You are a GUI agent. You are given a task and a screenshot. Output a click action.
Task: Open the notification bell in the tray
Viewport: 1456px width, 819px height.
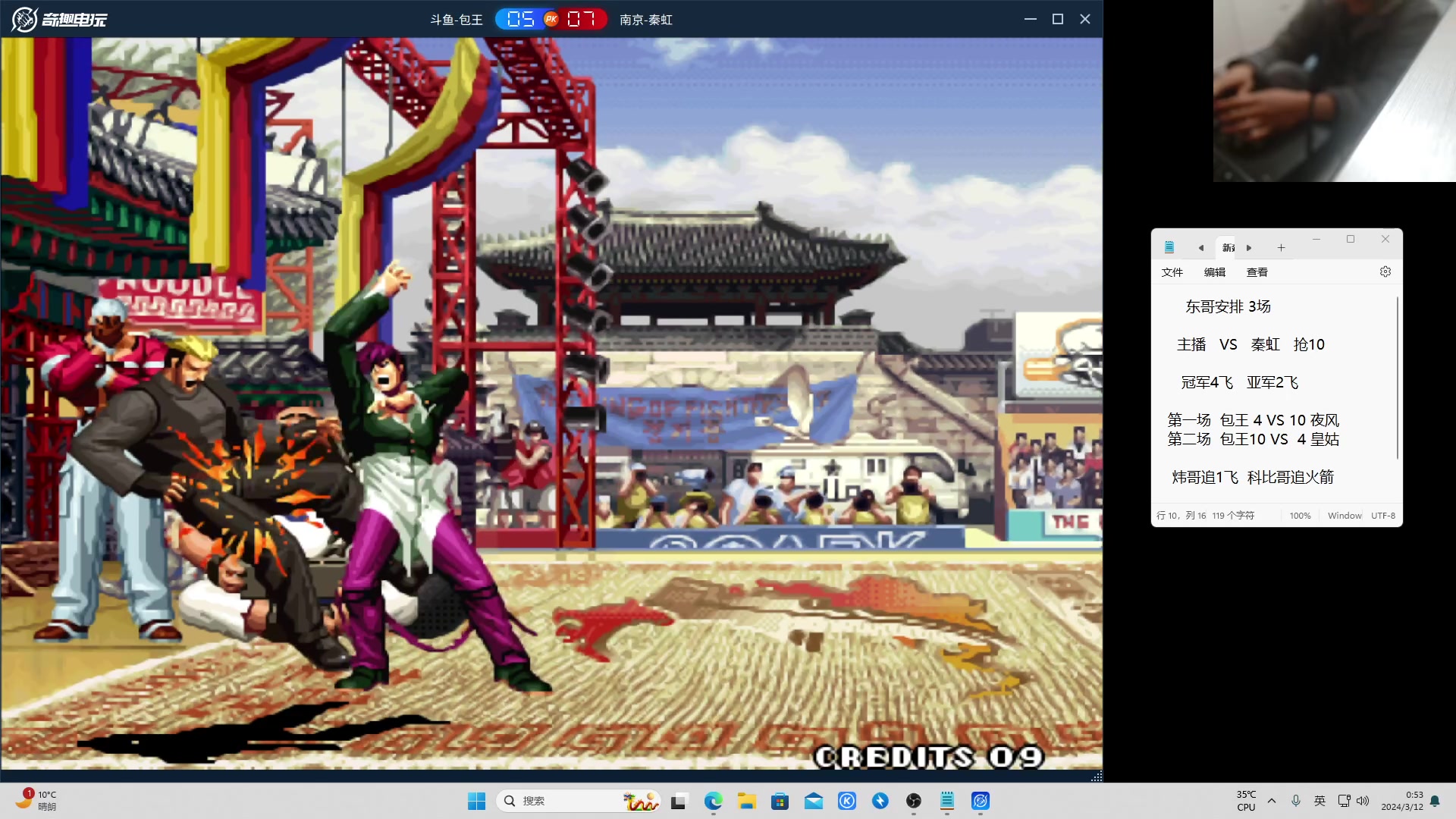1435,801
